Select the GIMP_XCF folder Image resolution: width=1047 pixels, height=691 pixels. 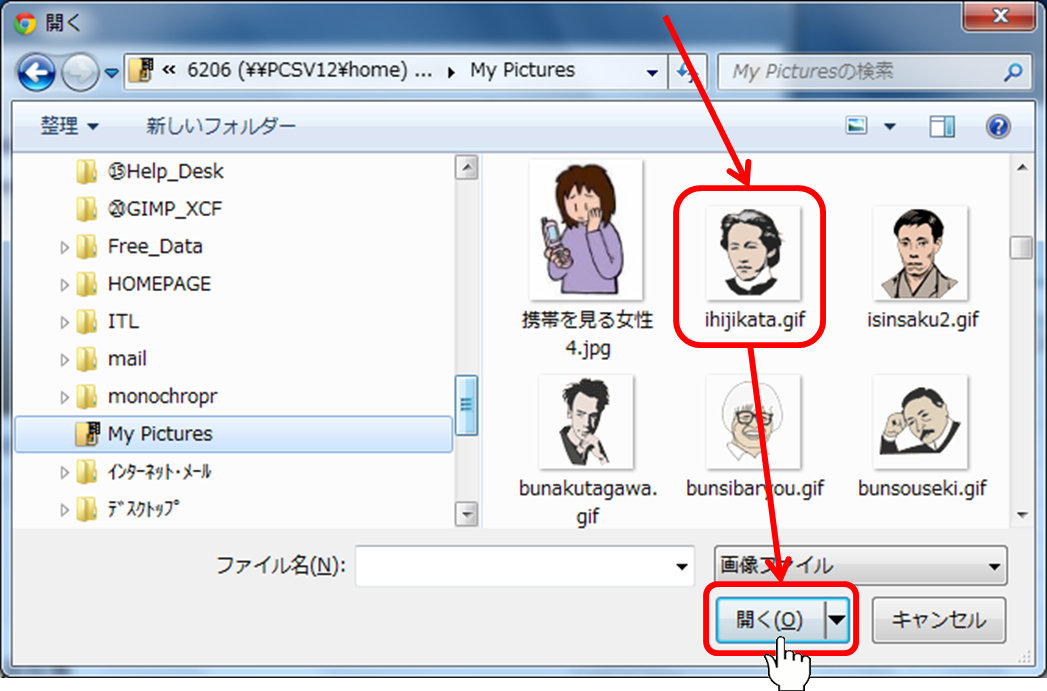[165, 209]
